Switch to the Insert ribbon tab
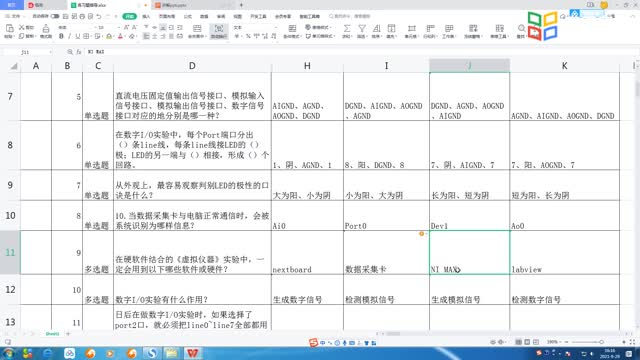This screenshot has width=640, height=360. tap(146, 16)
